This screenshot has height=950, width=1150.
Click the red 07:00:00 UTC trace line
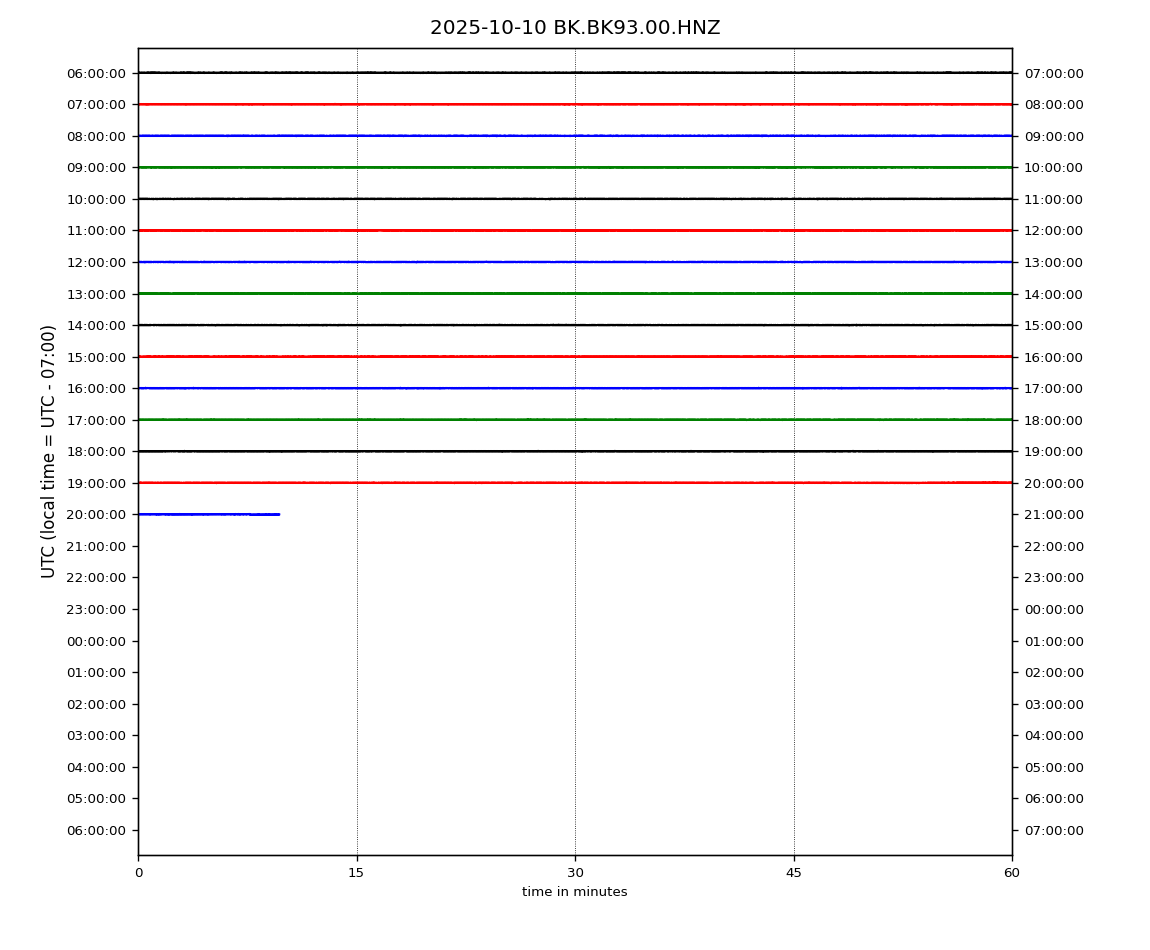click(x=575, y=104)
